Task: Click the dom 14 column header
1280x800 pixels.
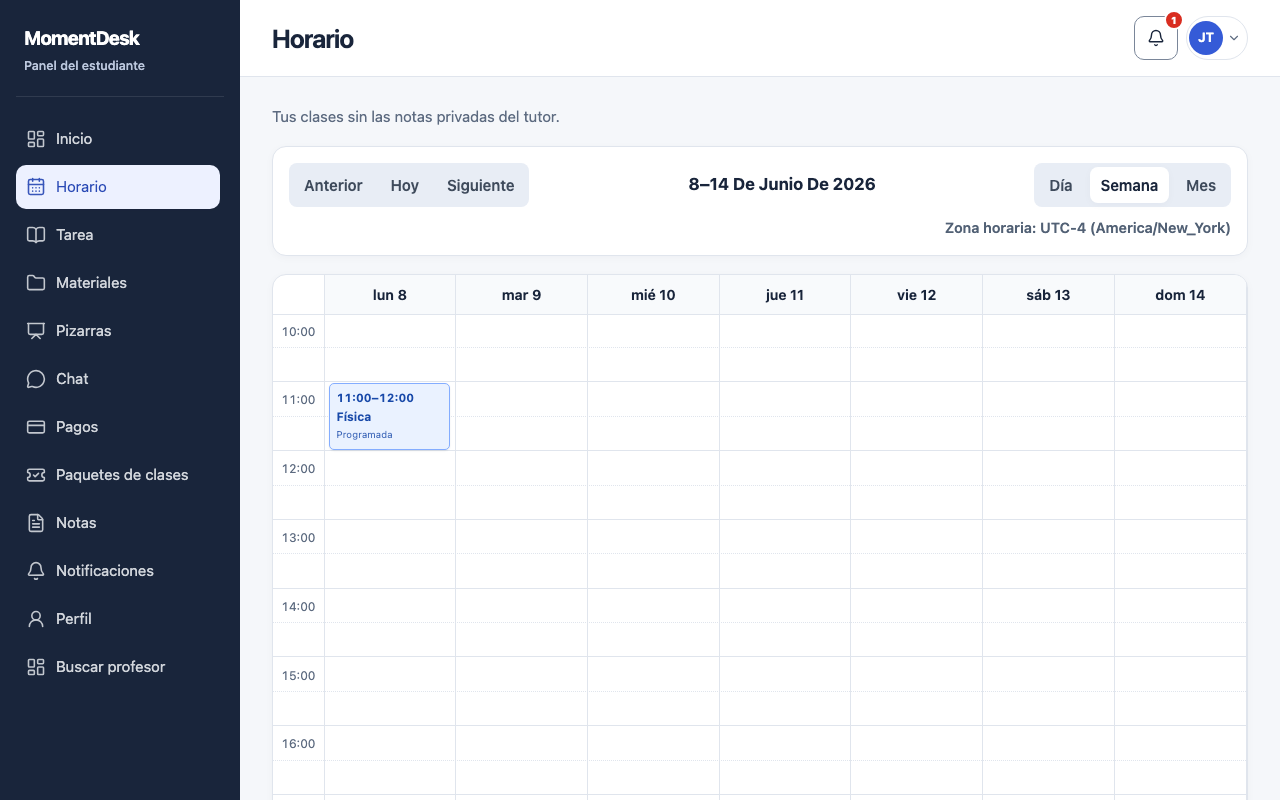Action: (x=1180, y=295)
